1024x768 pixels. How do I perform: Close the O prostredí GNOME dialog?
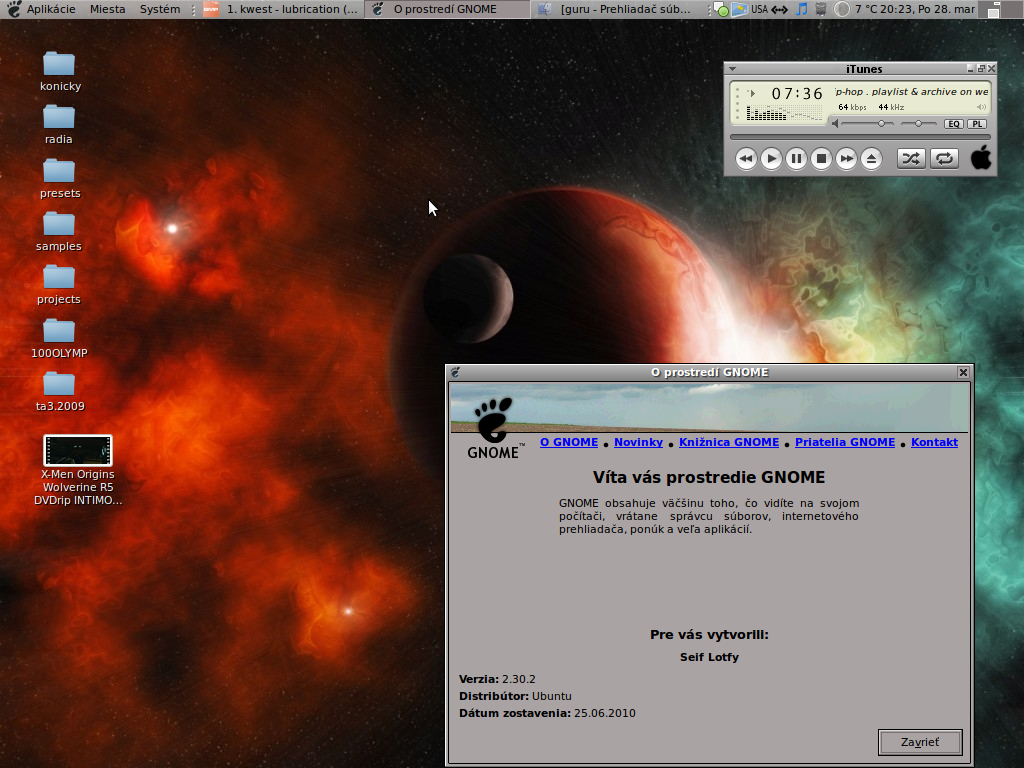(963, 372)
